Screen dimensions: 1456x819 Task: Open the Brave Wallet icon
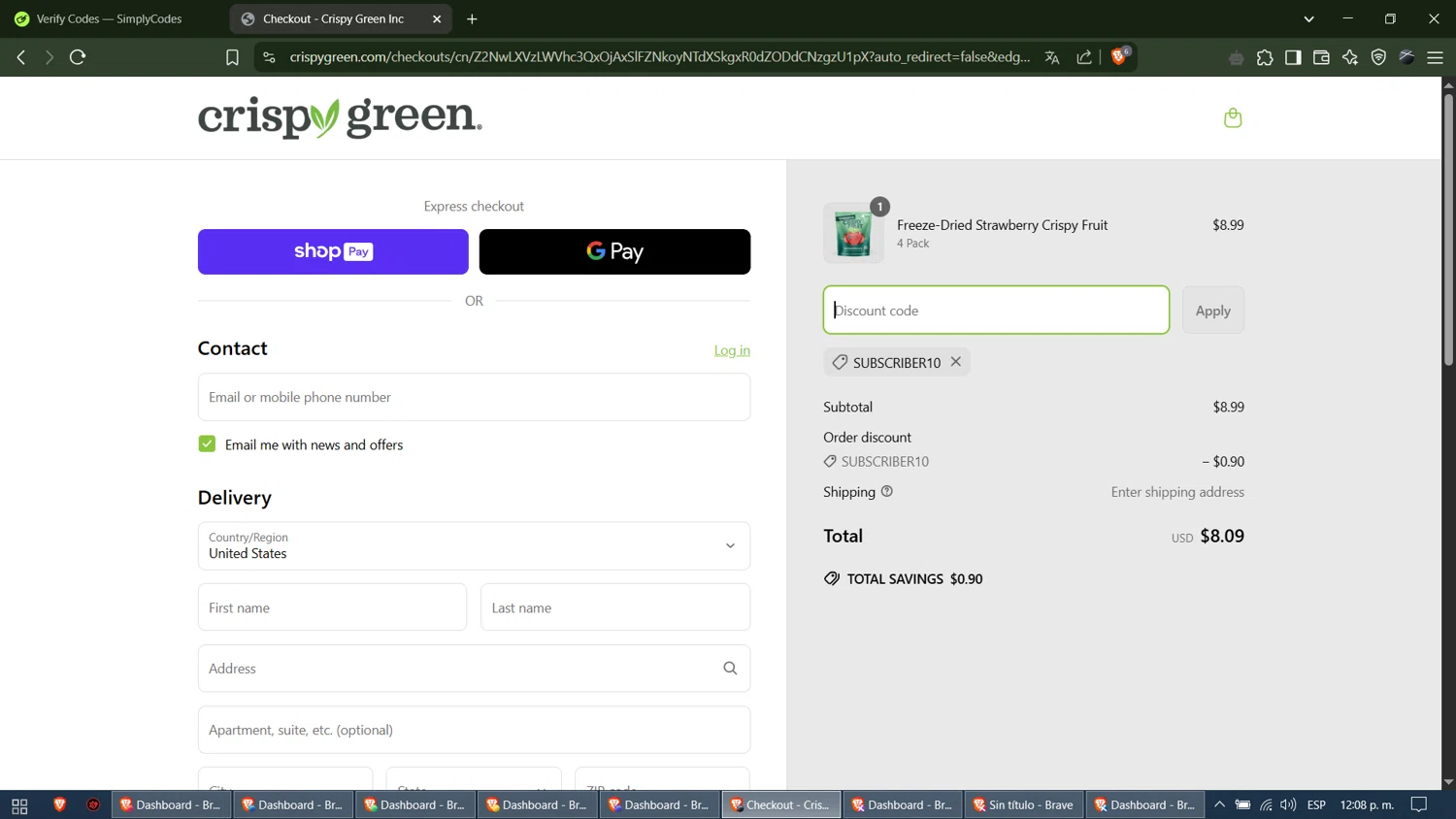[1321, 58]
